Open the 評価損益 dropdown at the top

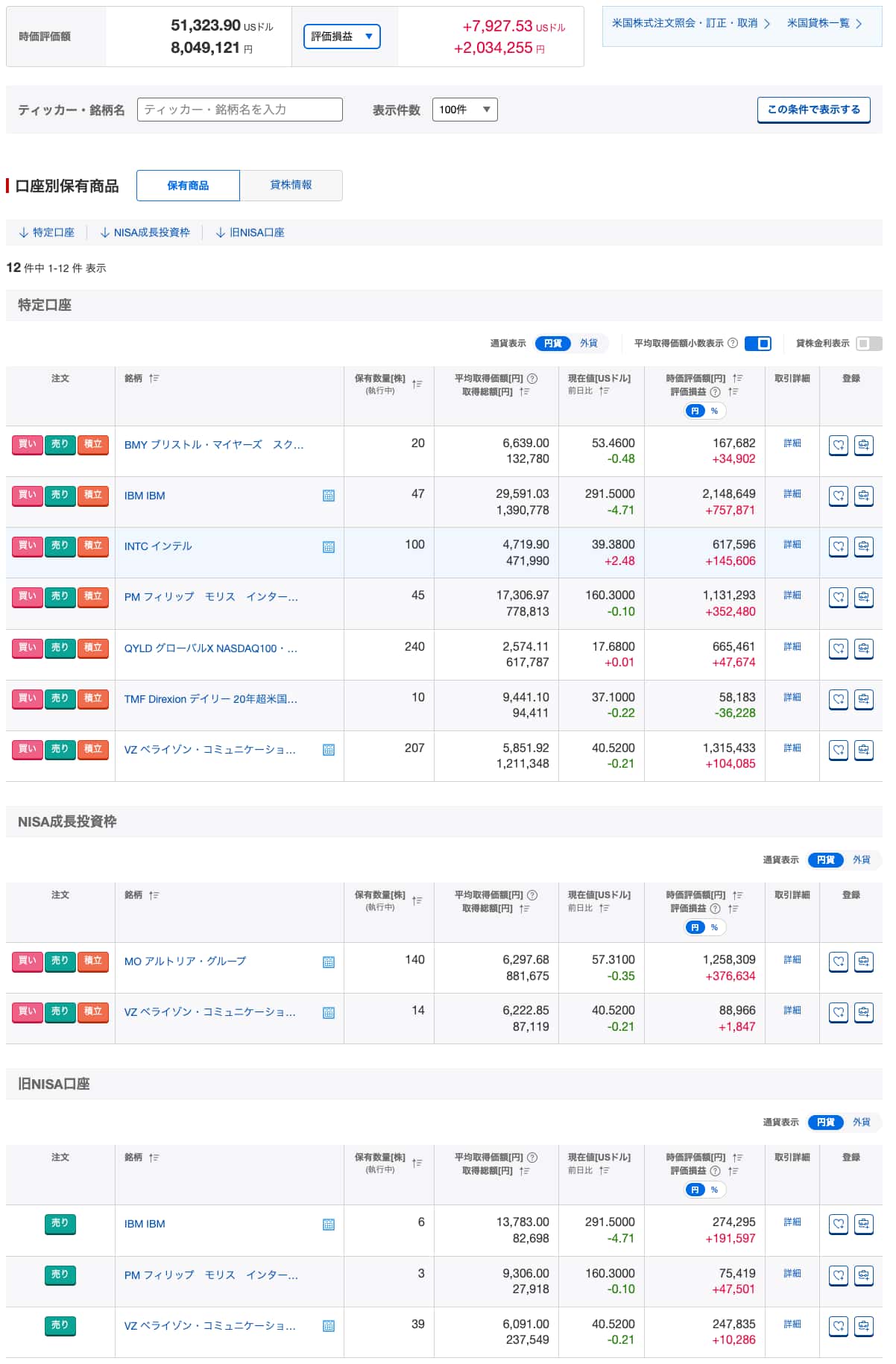coord(342,37)
